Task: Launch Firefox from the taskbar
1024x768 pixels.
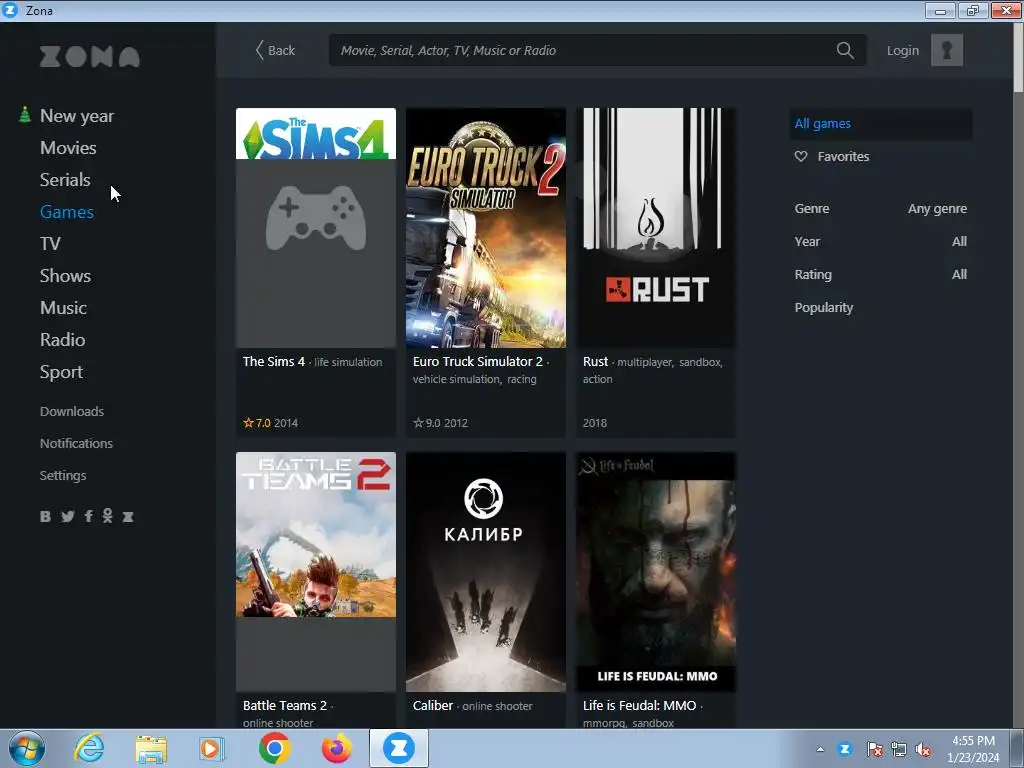Action: (336, 748)
